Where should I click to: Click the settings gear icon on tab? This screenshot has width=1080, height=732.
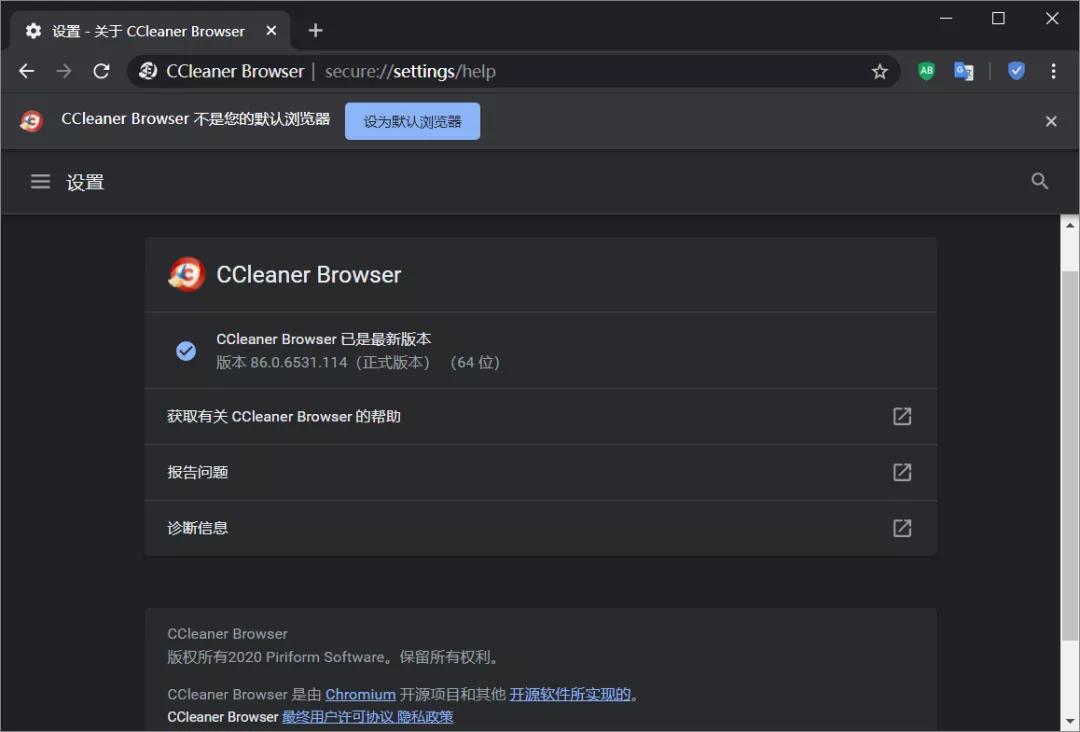pyautogui.click(x=33, y=31)
